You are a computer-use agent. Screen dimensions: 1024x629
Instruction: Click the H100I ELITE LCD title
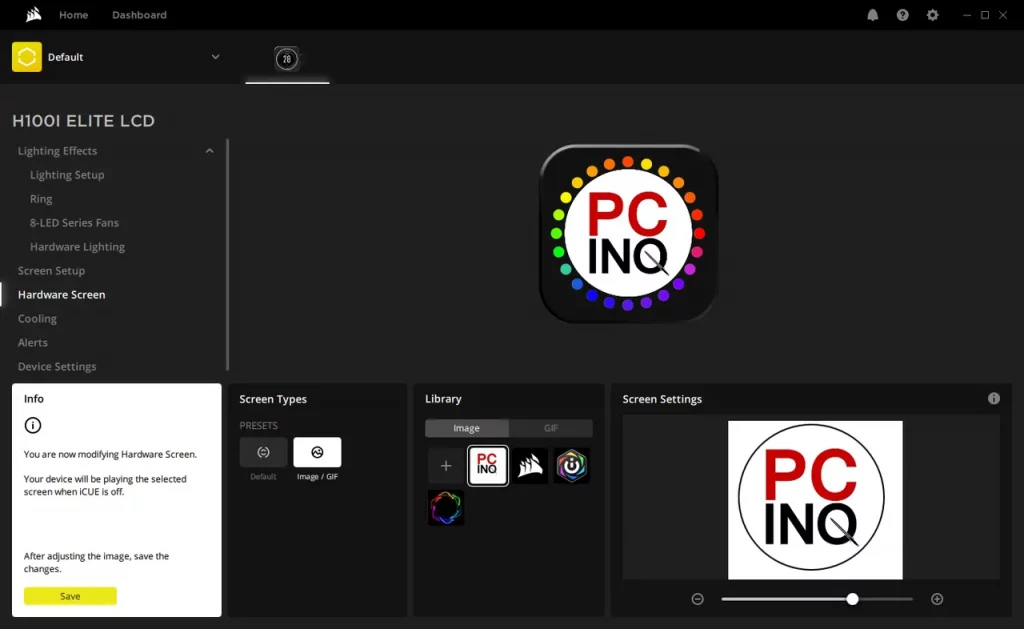(84, 121)
